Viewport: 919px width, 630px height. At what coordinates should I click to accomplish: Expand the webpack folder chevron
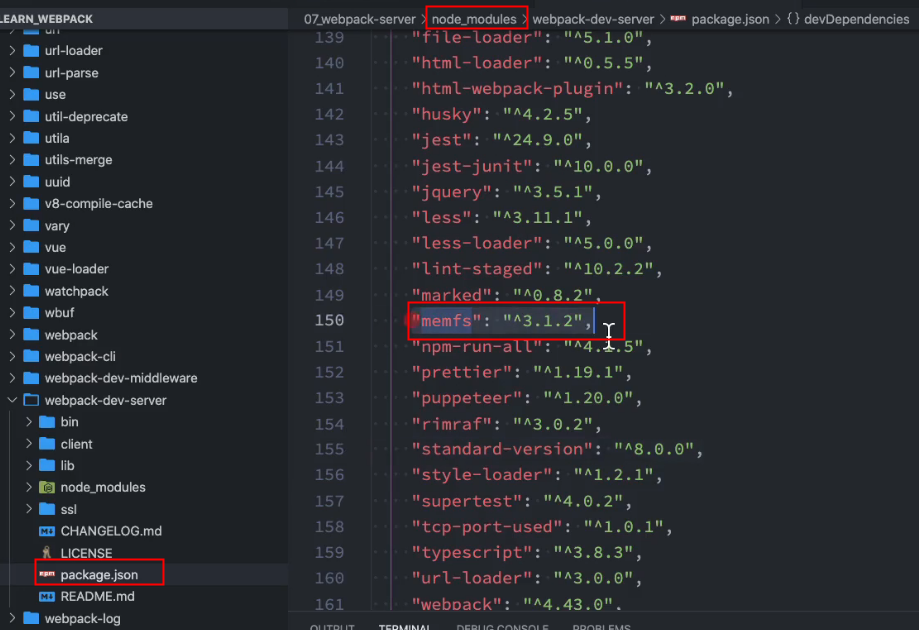pyautogui.click(x=12, y=335)
